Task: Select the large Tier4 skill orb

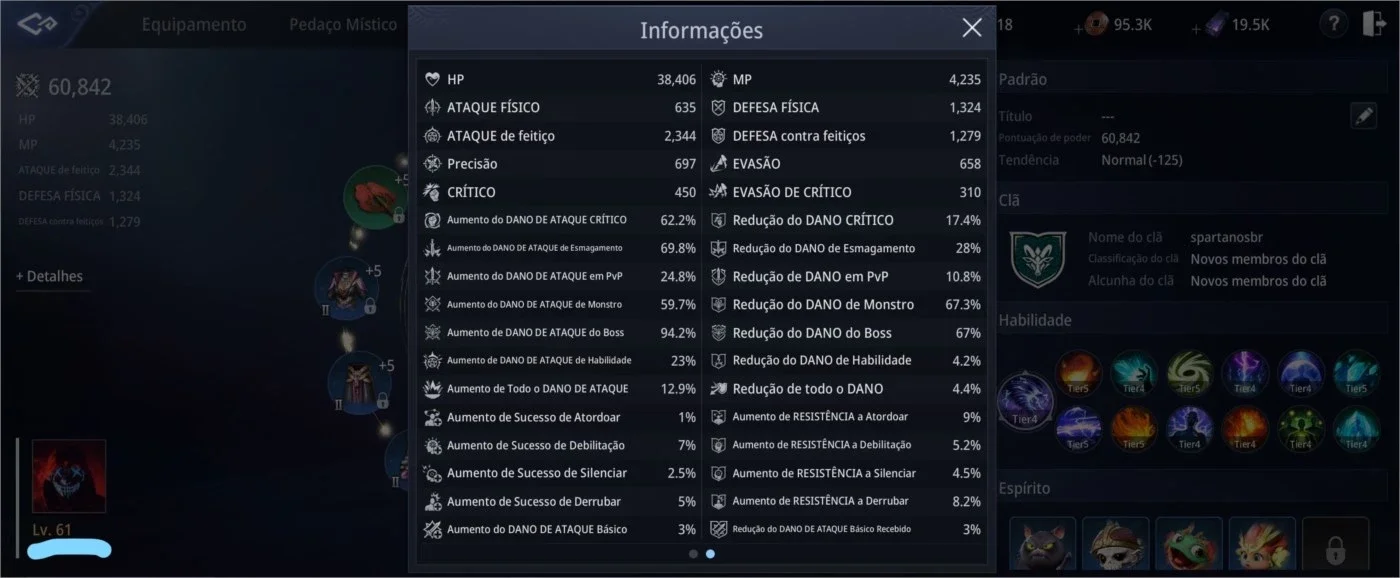Action: [1024, 402]
